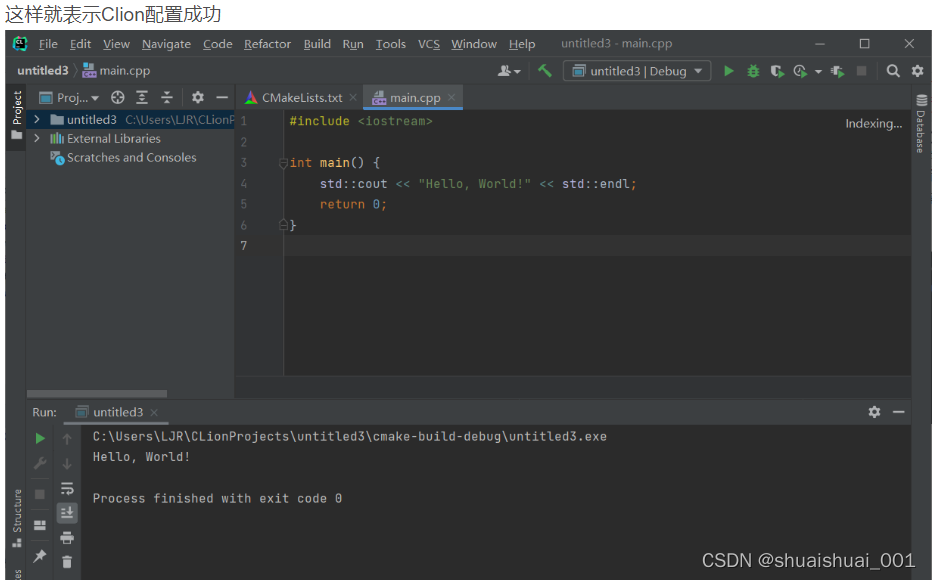Switch to the main.cpp editor tab
The height and width of the screenshot is (580, 932).
tap(415, 98)
